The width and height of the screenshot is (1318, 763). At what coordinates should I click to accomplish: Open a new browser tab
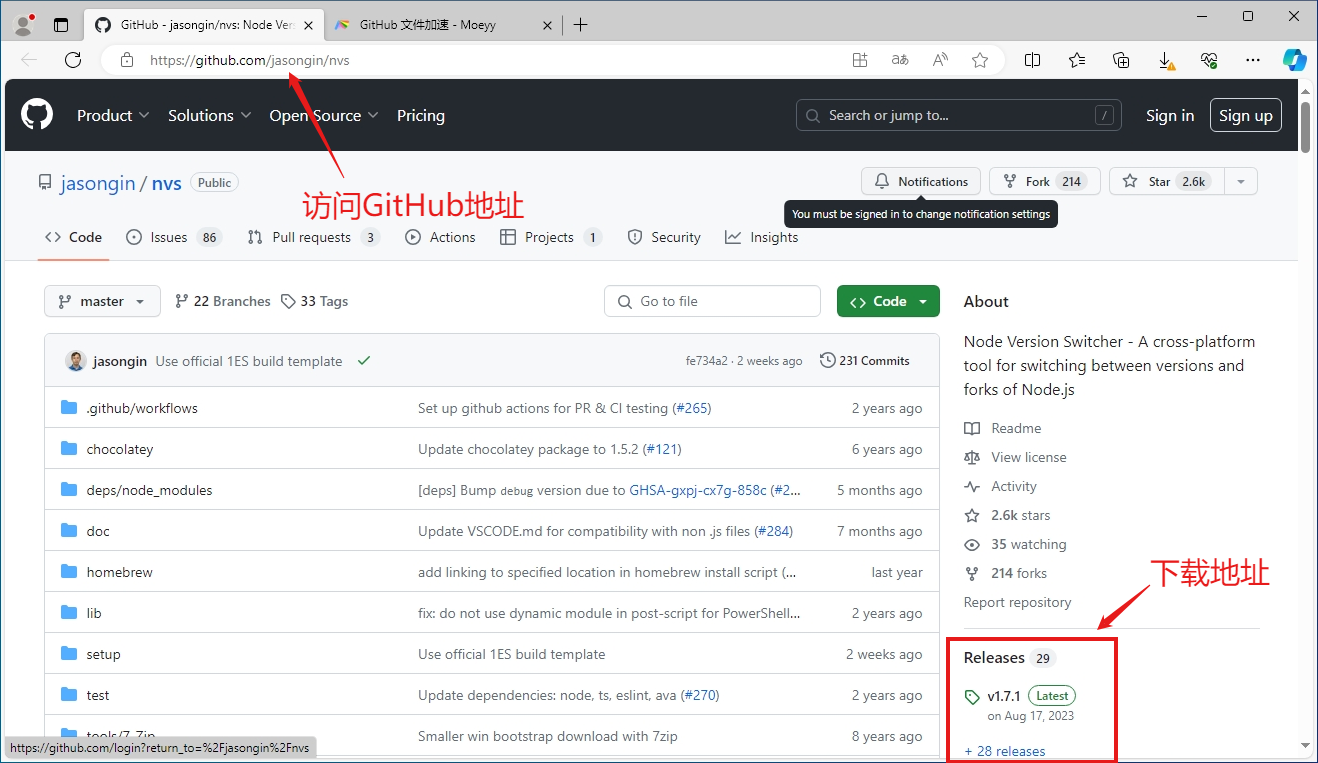coord(580,25)
